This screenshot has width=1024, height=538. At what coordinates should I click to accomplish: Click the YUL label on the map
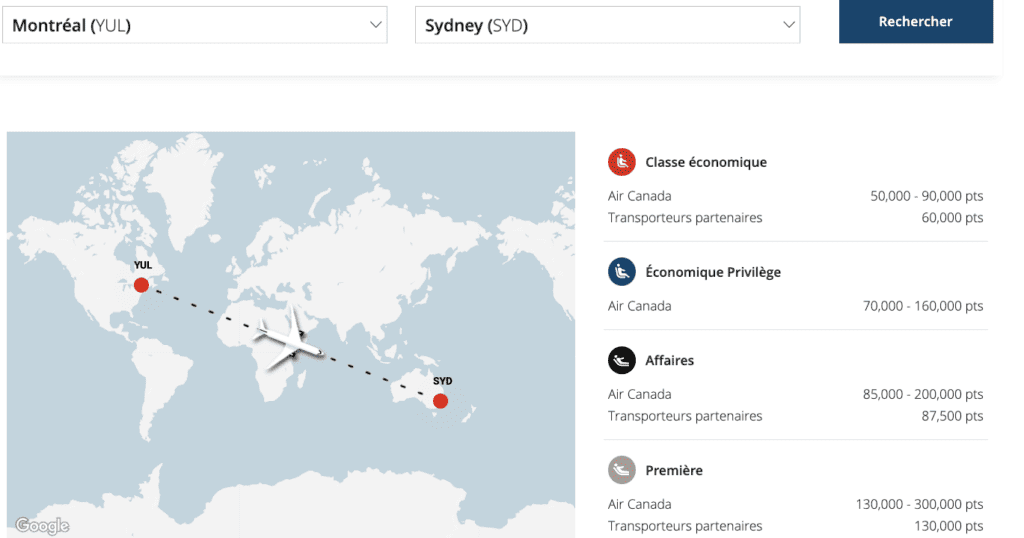[142, 265]
